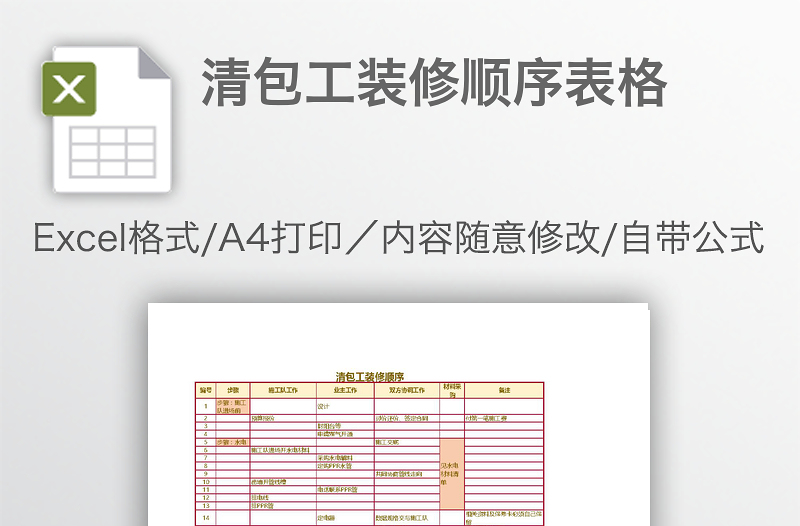
Task: Click row number 3 cell
Action: click(206, 426)
